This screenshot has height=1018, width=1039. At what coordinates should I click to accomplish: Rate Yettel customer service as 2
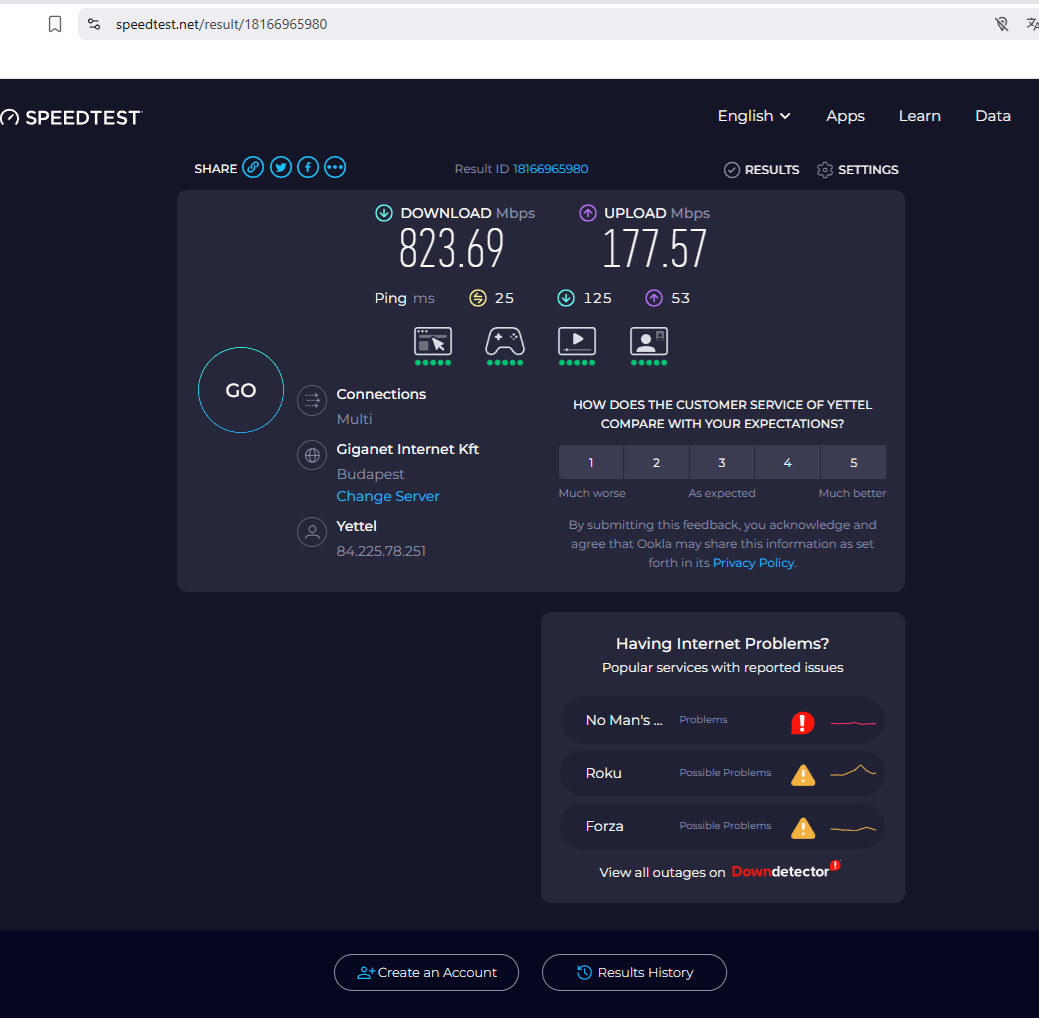(x=656, y=462)
